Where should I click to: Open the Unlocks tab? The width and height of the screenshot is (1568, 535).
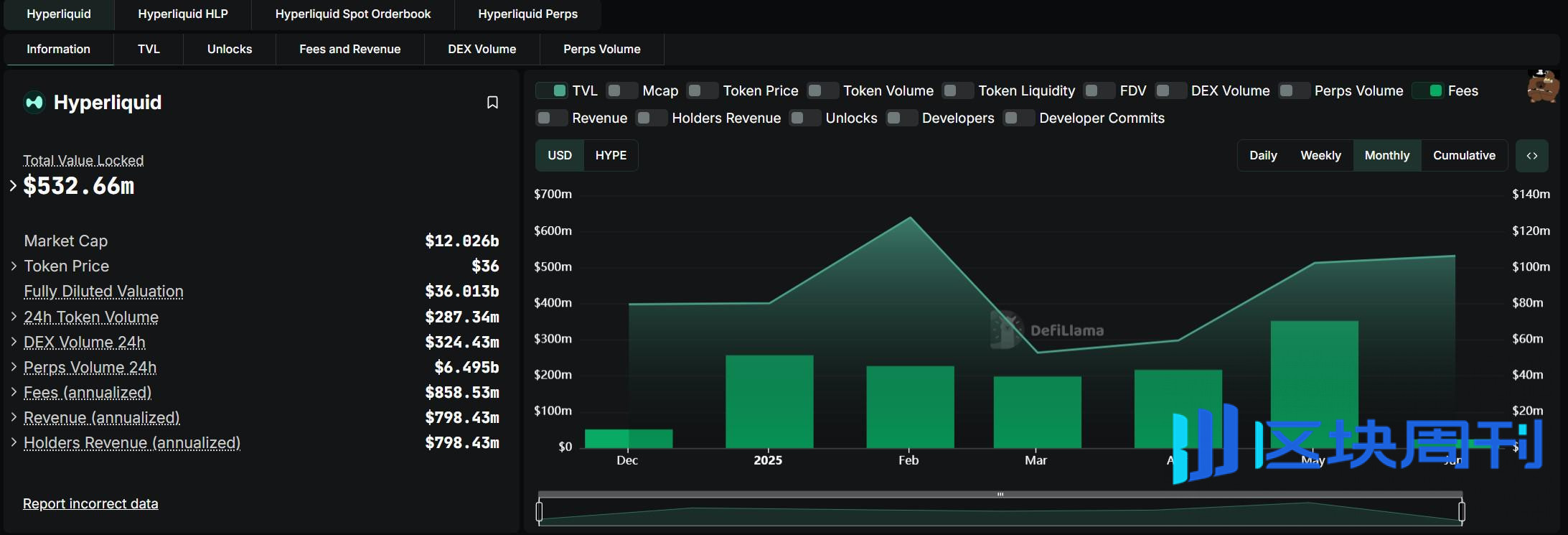230,50
